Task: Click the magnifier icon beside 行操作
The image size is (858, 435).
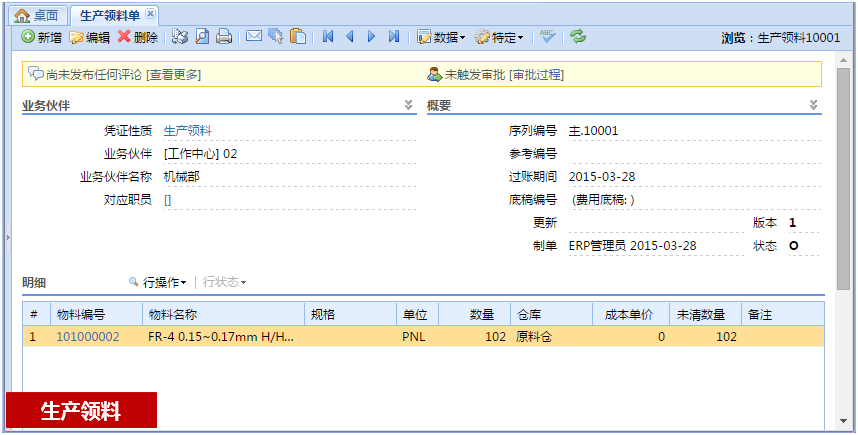Action: (133, 282)
